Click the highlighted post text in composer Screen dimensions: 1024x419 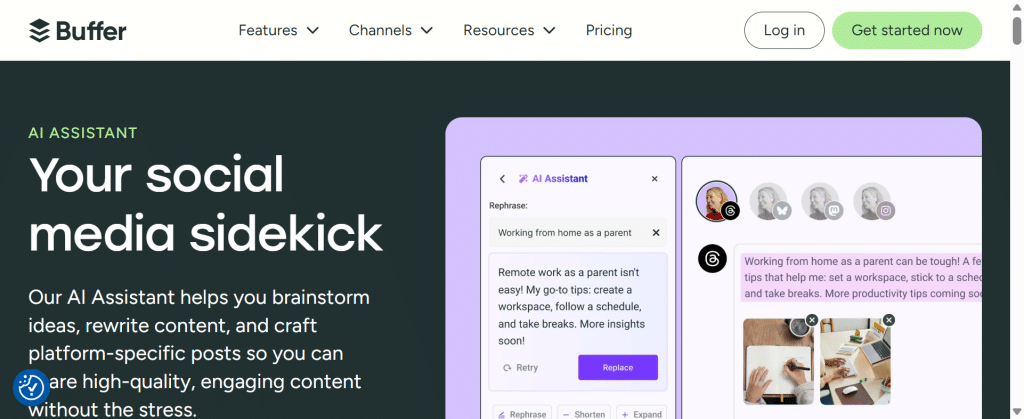pyautogui.click(x=862, y=277)
